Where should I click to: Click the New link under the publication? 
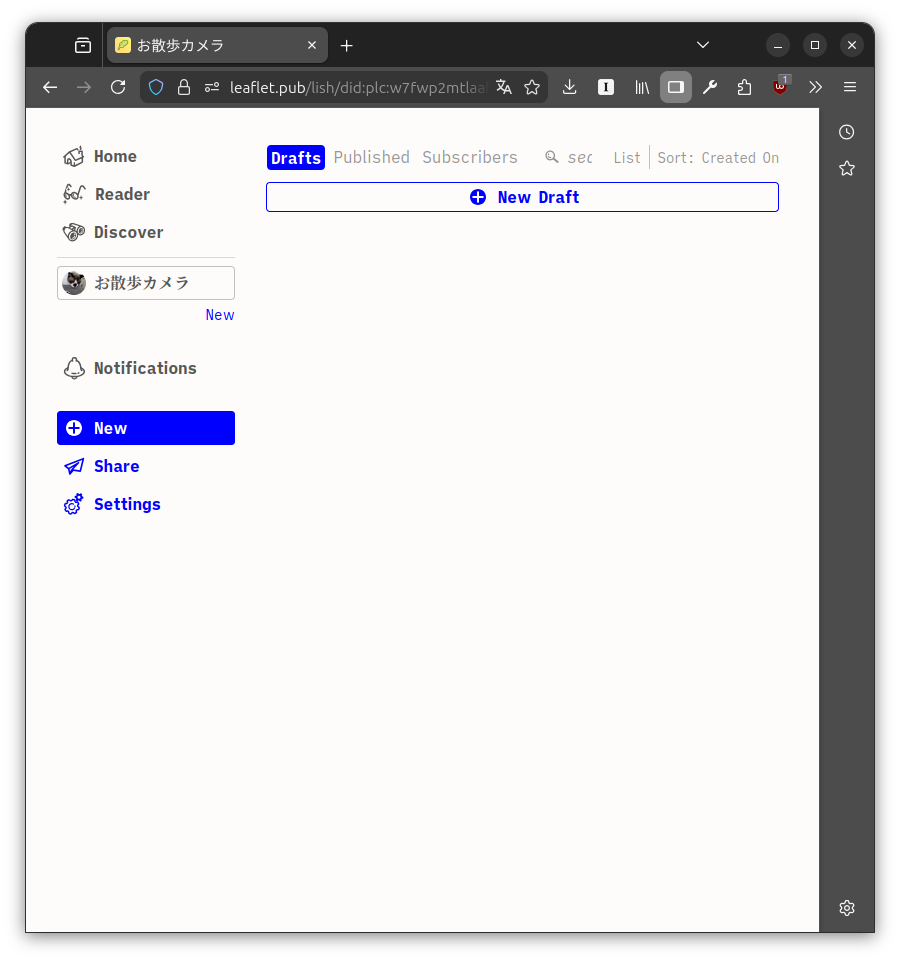(x=219, y=314)
